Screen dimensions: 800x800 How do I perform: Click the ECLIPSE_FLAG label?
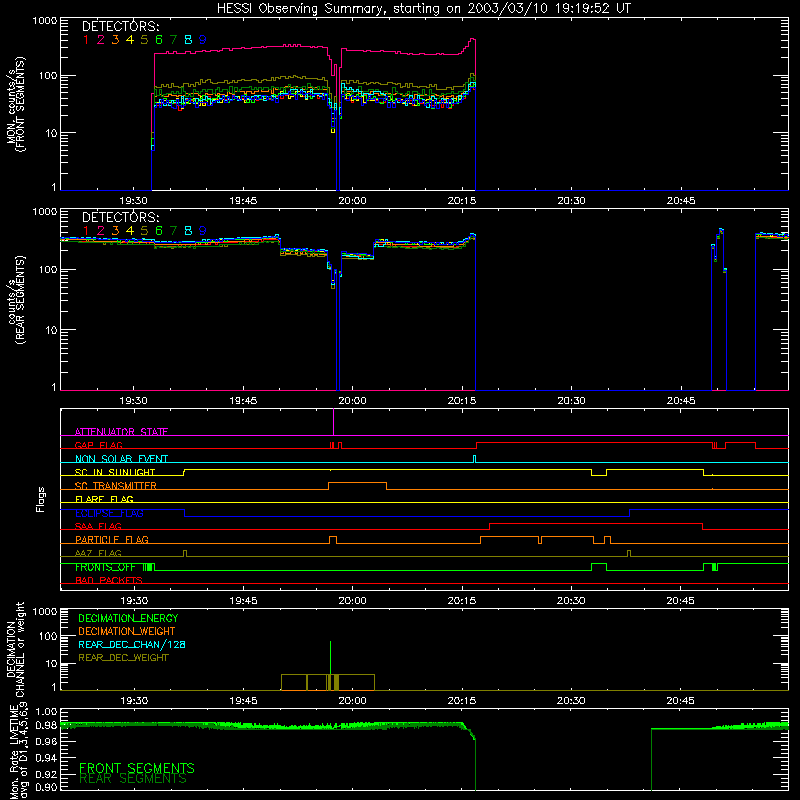109,513
